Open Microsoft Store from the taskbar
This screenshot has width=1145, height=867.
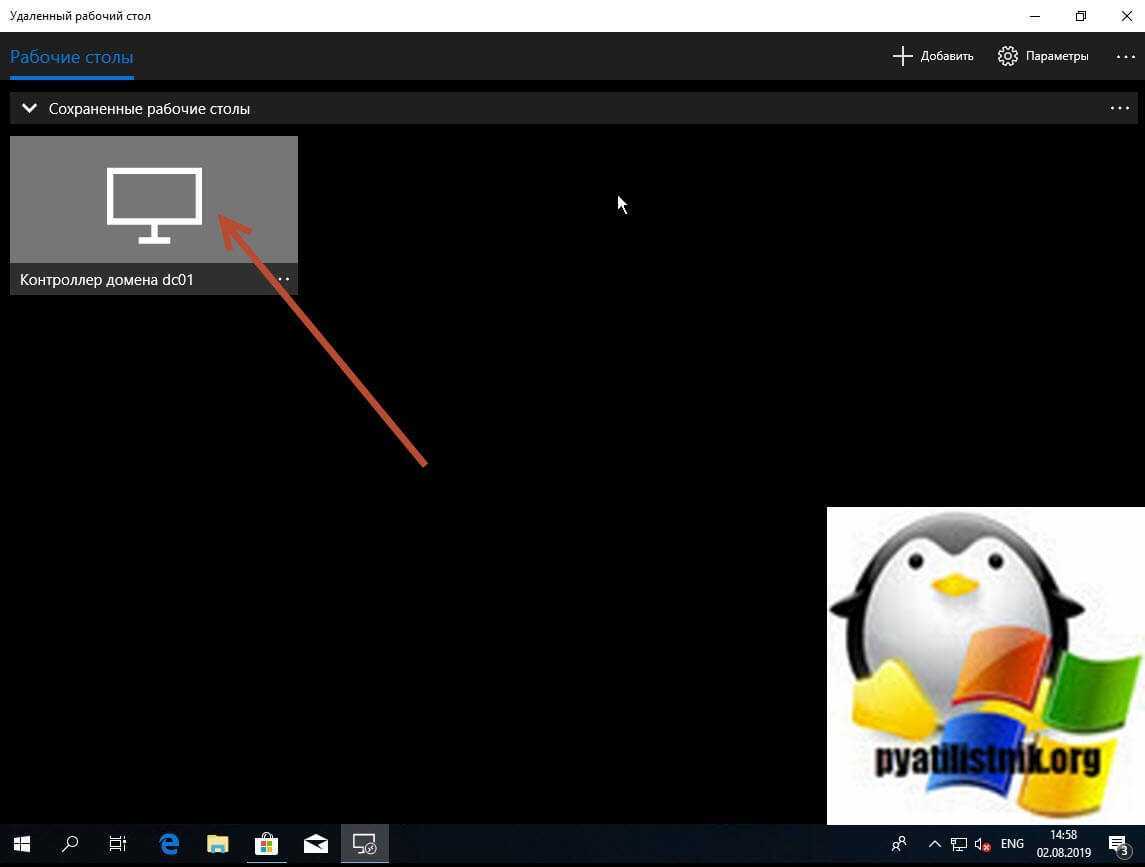[x=266, y=845]
